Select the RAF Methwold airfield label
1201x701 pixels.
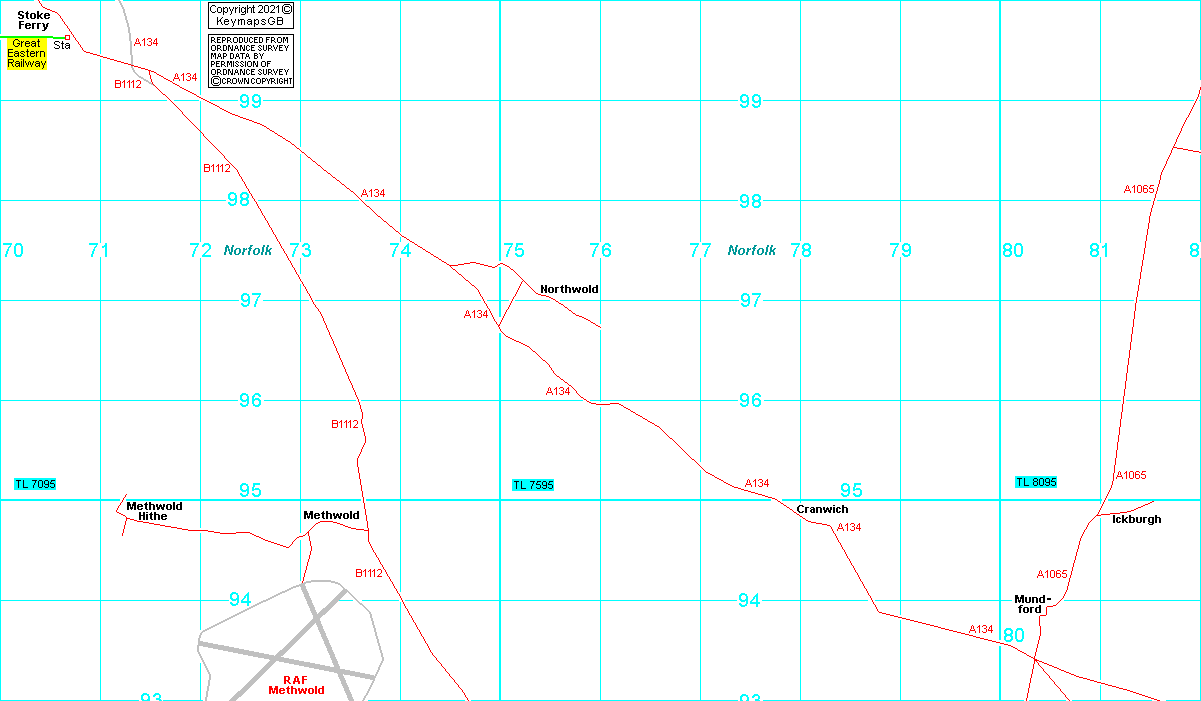[296, 685]
